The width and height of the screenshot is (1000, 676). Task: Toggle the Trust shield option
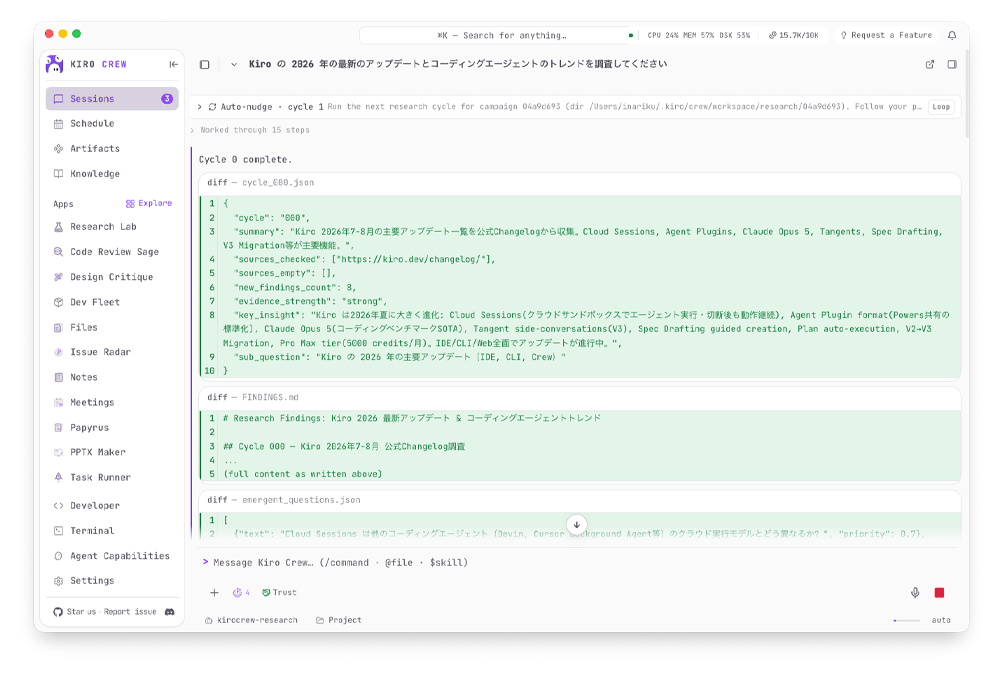click(279, 592)
